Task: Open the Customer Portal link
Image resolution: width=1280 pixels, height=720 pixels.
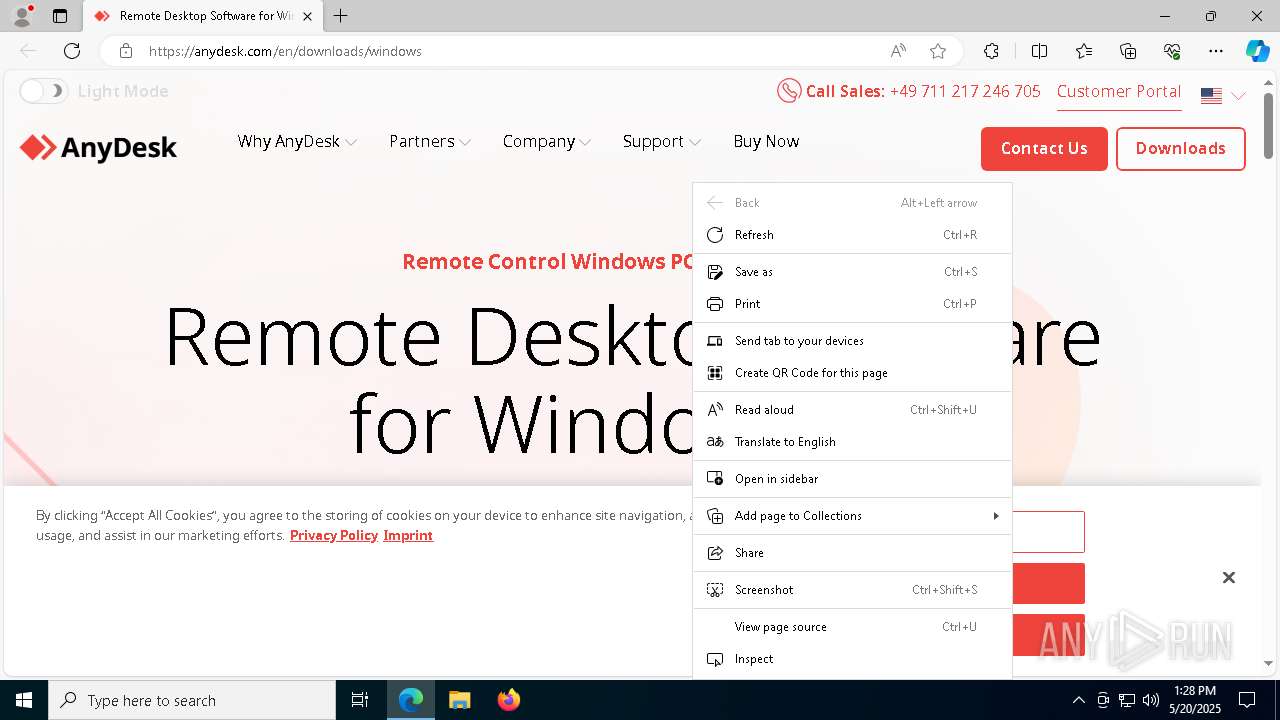Action: 1119,91
